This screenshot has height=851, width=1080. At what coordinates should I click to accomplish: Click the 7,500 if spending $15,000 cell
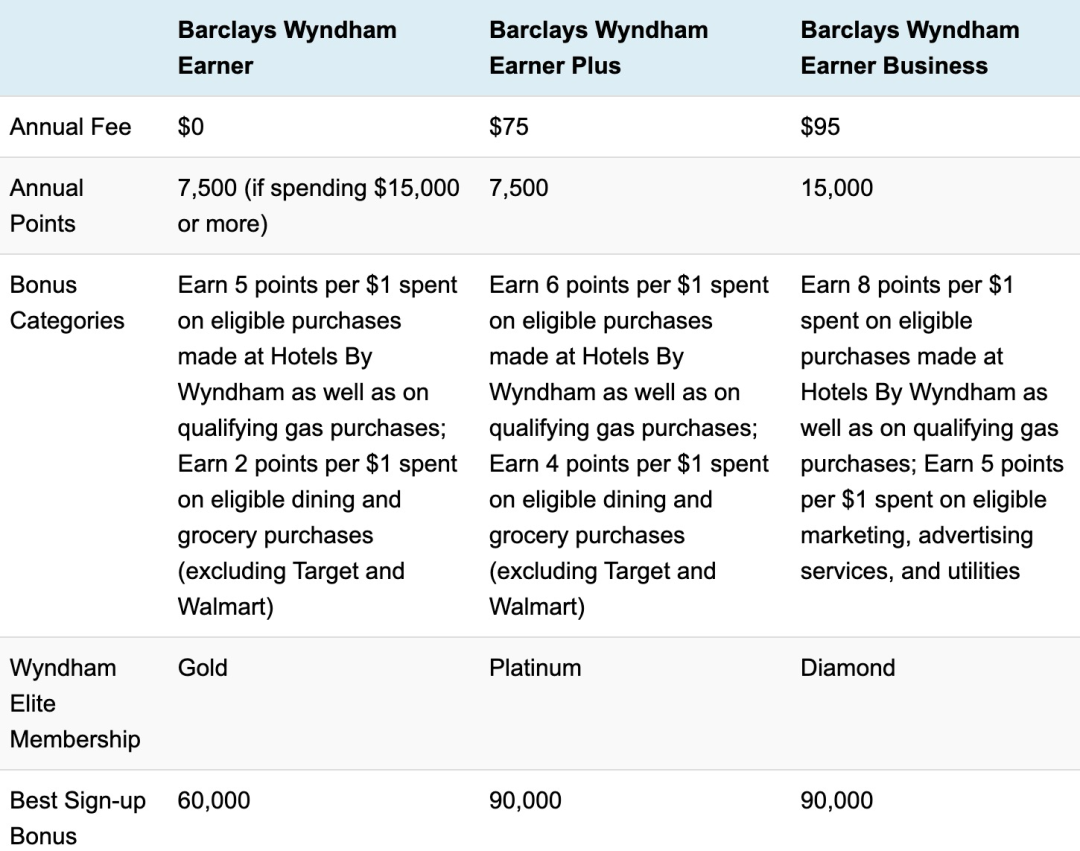(x=318, y=205)
